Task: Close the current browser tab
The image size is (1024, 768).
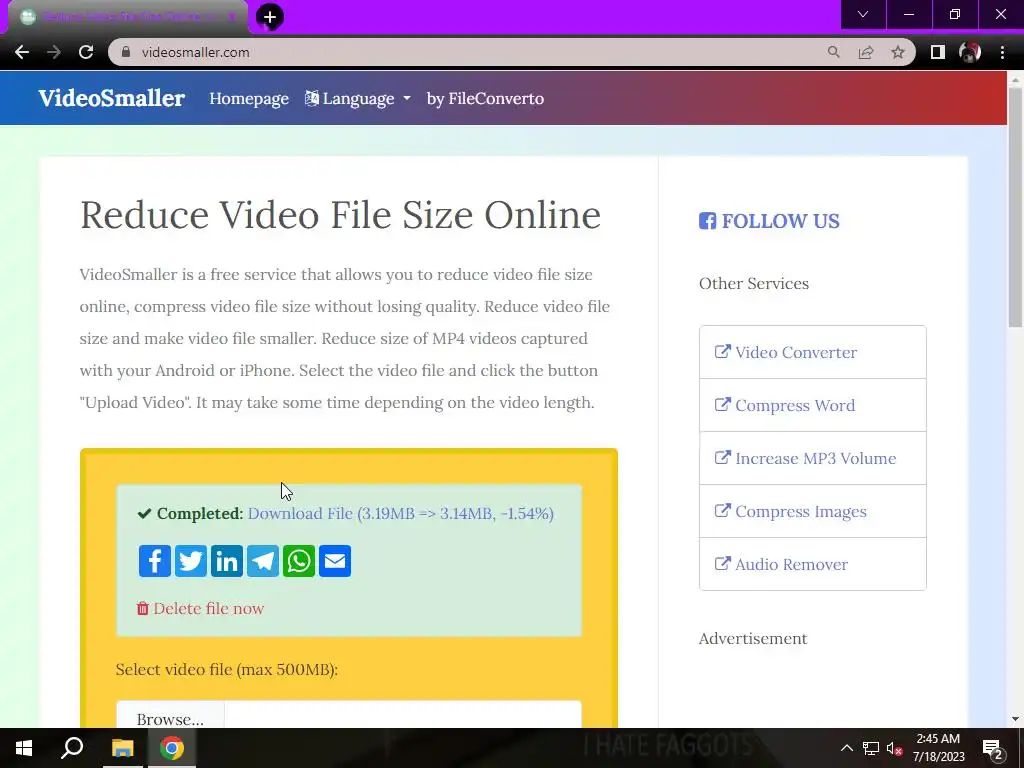Action: [x=231, y=16]
